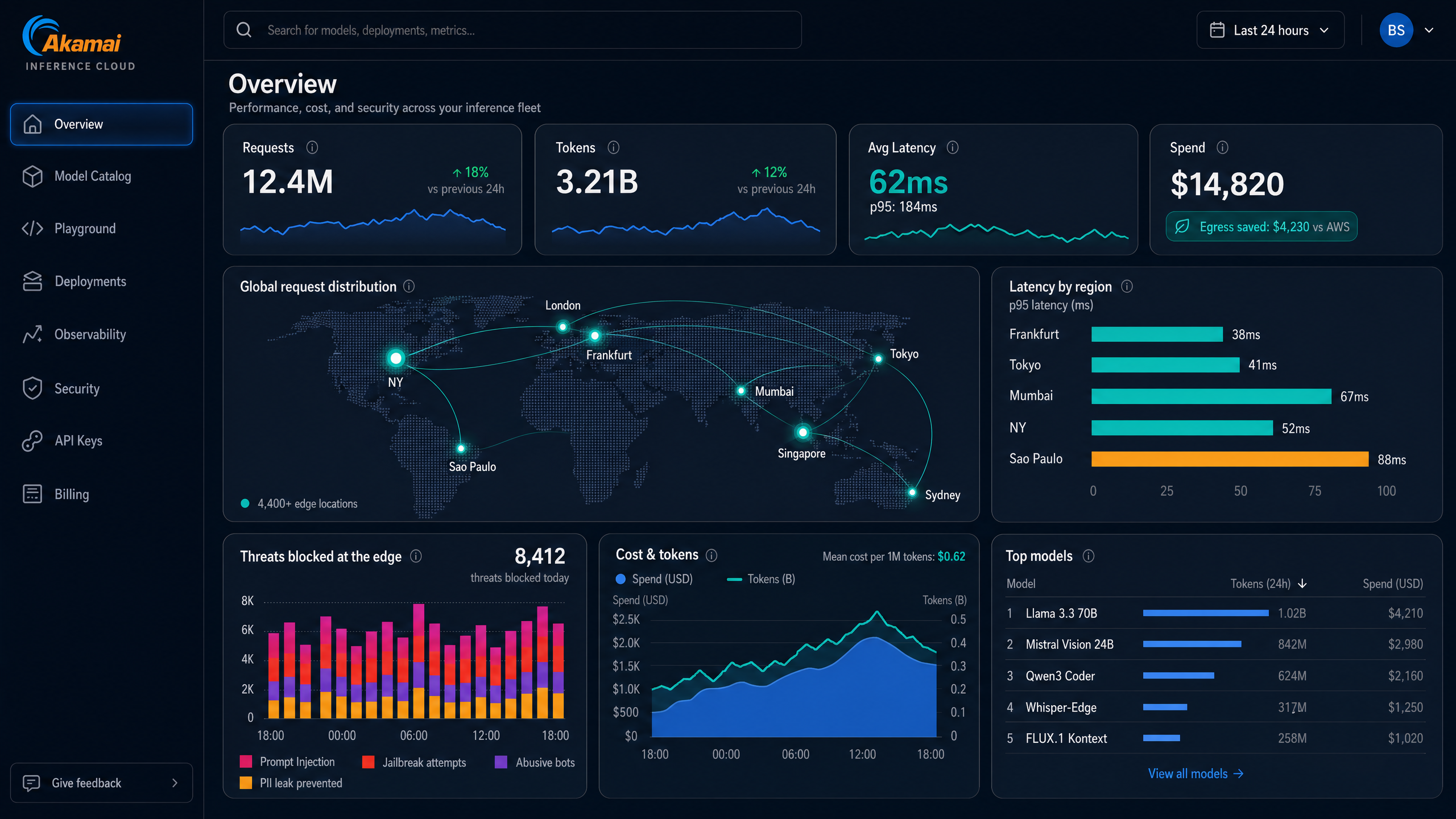Click the search magnifier icon
This screenshot has height=819, width=1456.
pos(244,30)
